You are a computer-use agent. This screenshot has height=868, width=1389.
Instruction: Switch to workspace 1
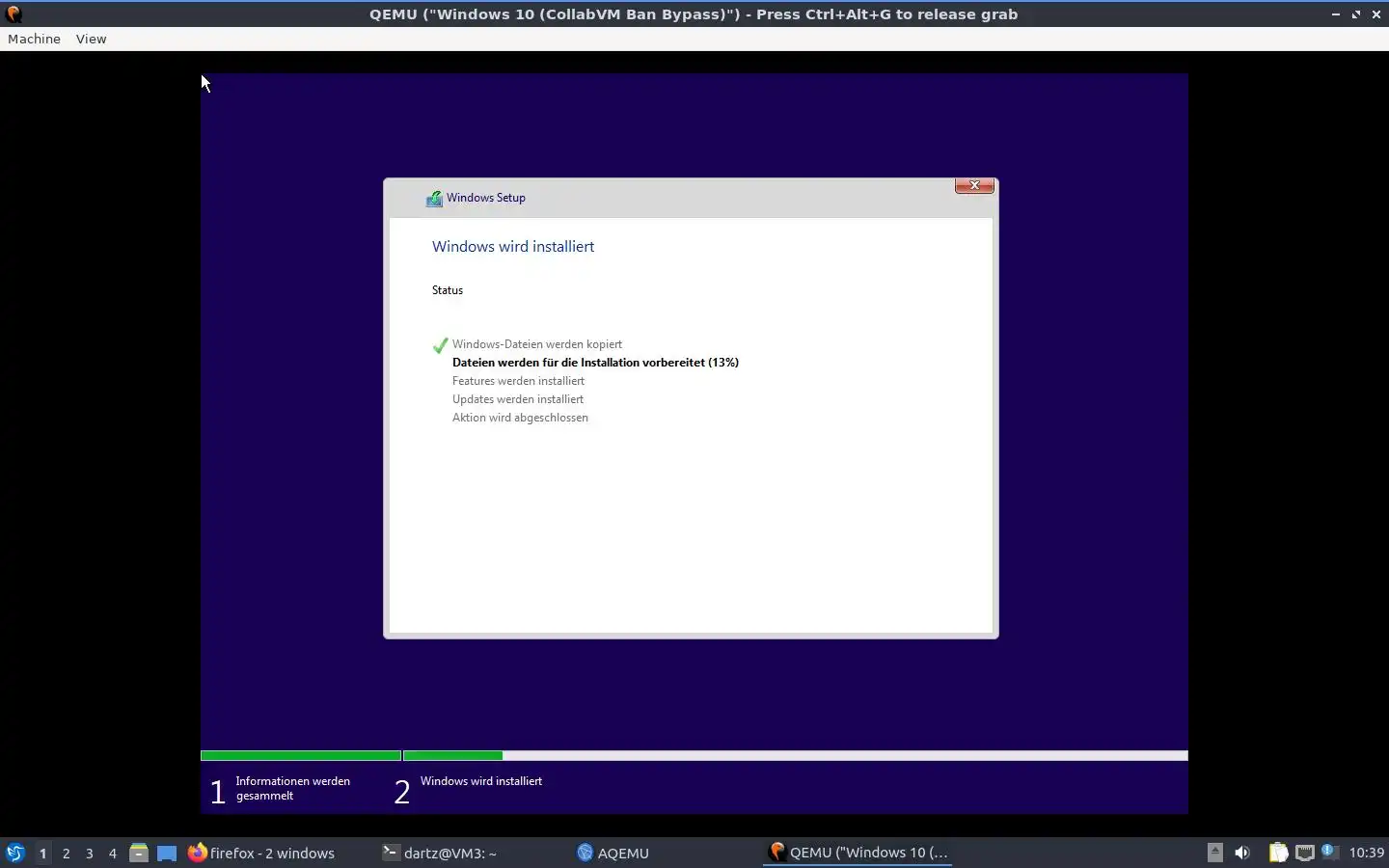pyautogui.click(x=42, y=853)
